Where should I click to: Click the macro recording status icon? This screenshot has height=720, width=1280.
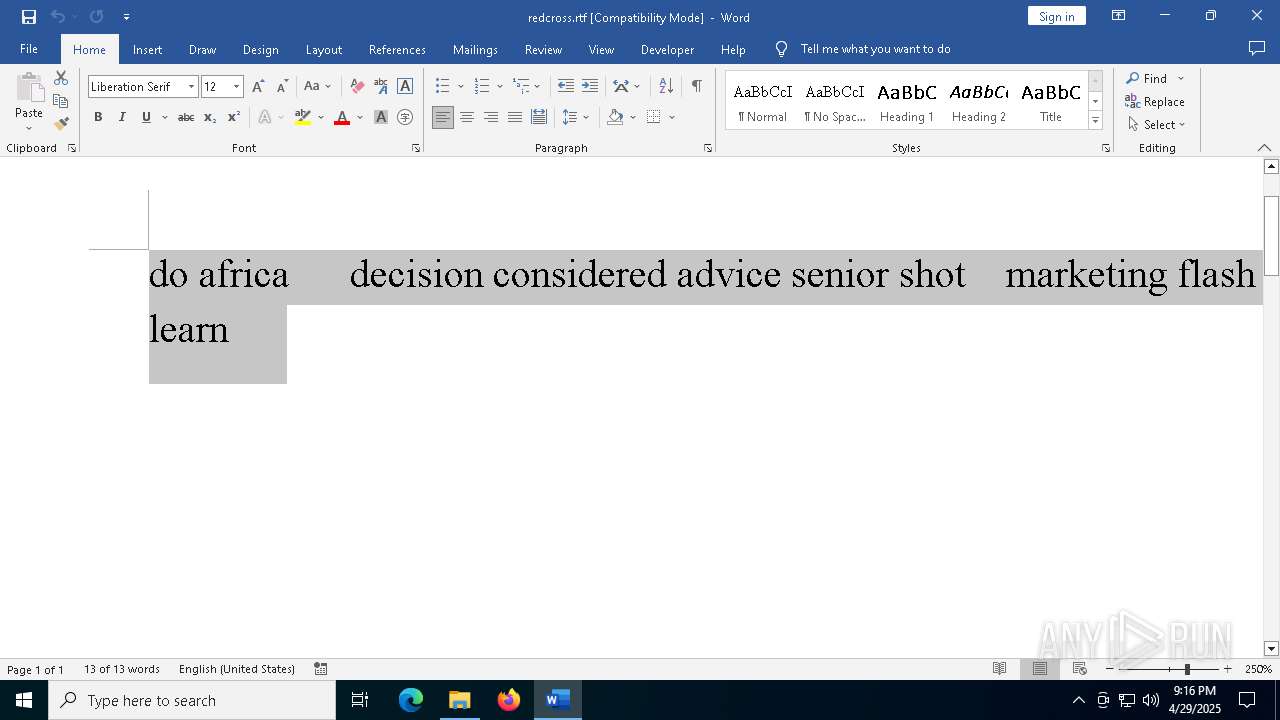(321, 669)
